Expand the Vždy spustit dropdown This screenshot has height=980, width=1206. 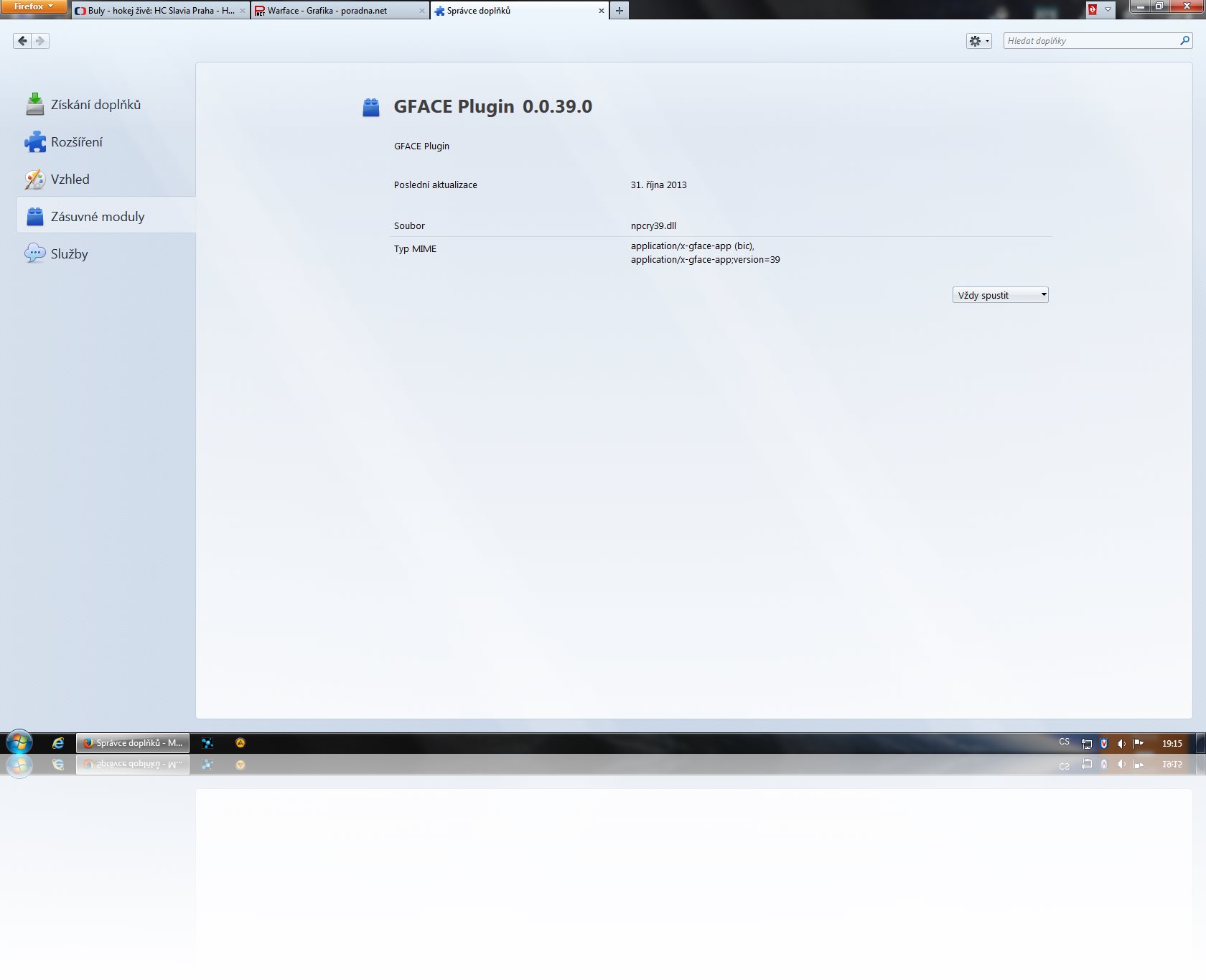[x=1000, y=295]
